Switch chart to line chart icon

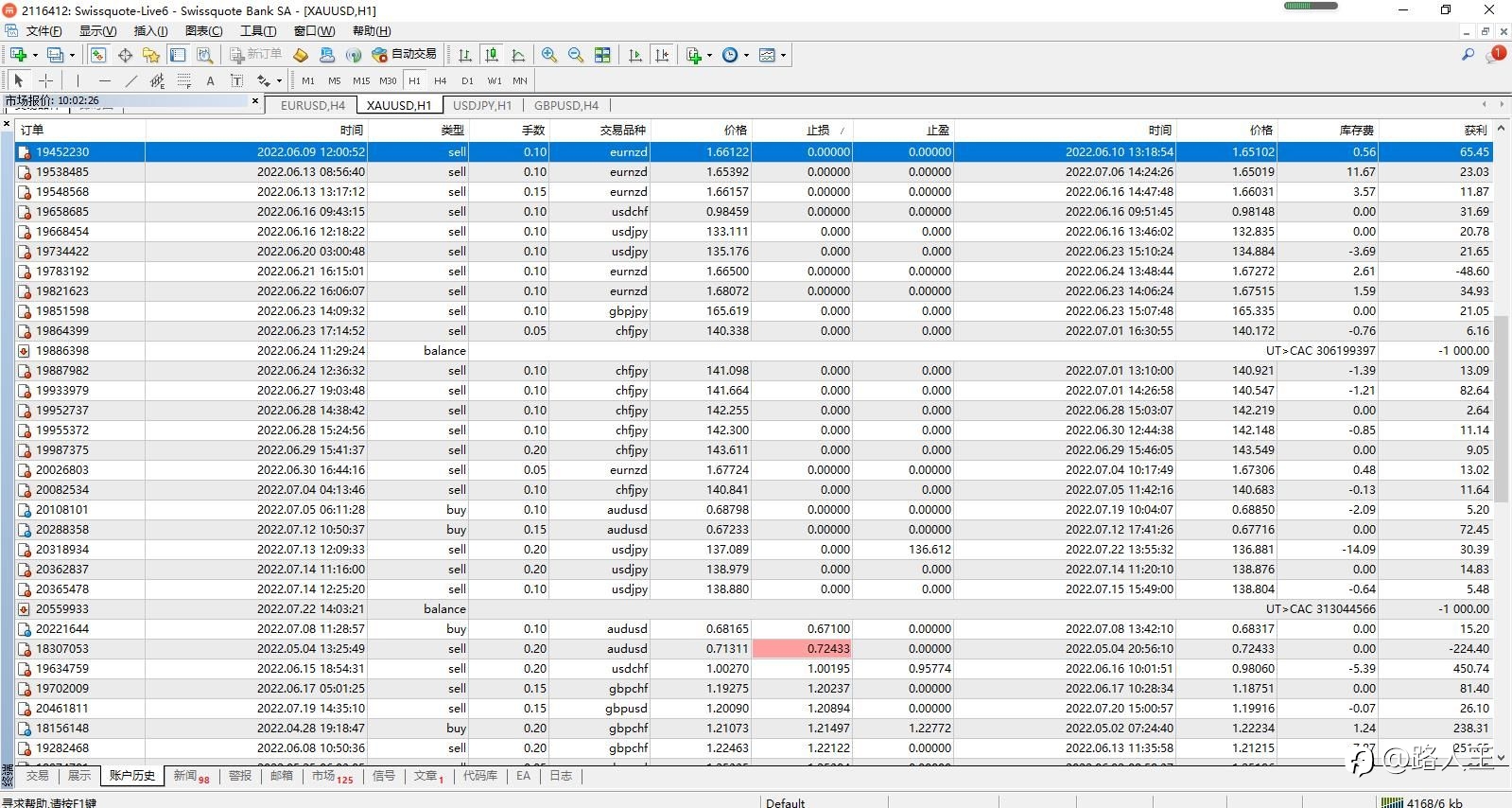(x=518, y=55)
